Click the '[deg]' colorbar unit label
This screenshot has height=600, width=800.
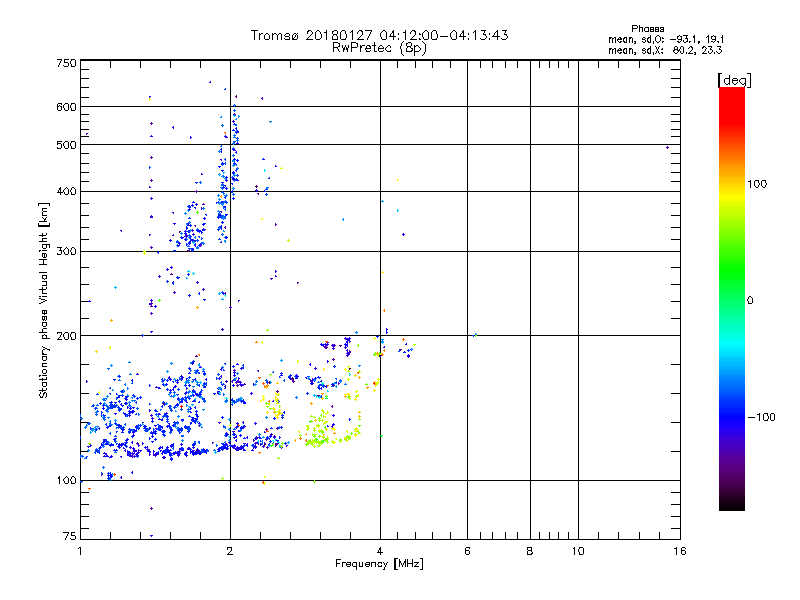tap(734, 80)
